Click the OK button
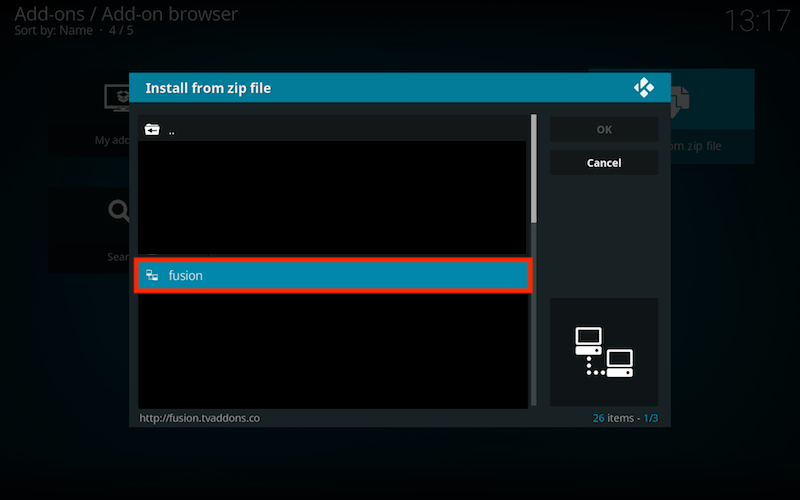The height and width of the screenshot is (500, 800). (604, 130)
